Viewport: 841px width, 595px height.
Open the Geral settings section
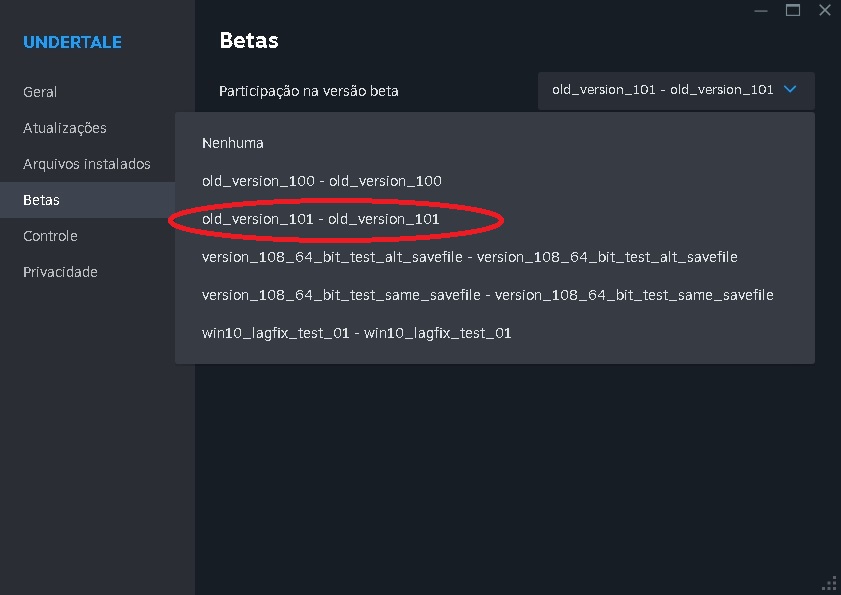point(40,92)
